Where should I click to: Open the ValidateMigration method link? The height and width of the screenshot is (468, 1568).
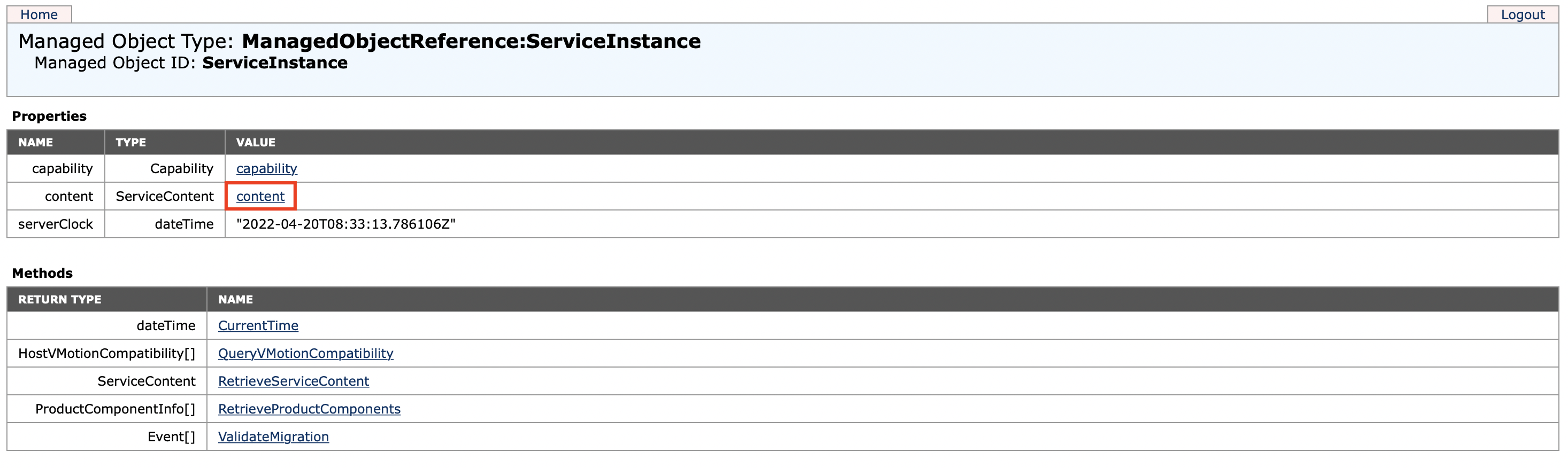click(273, 437)
